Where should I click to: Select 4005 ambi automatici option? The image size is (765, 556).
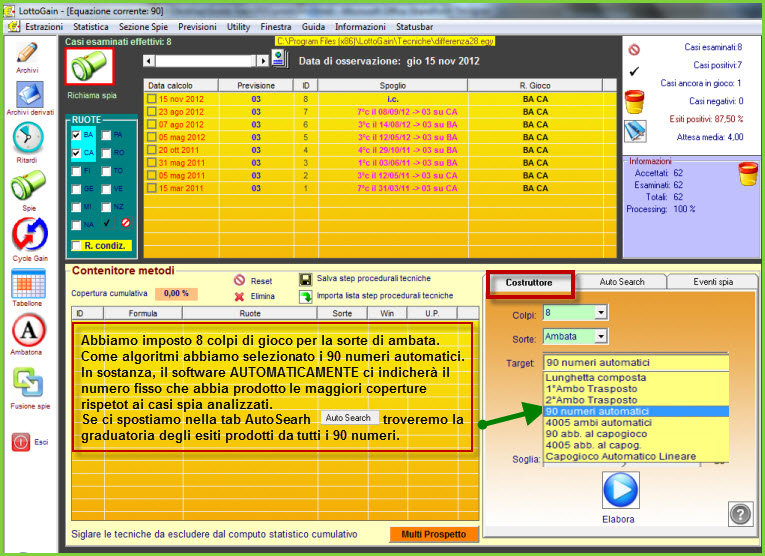point(636,422)
